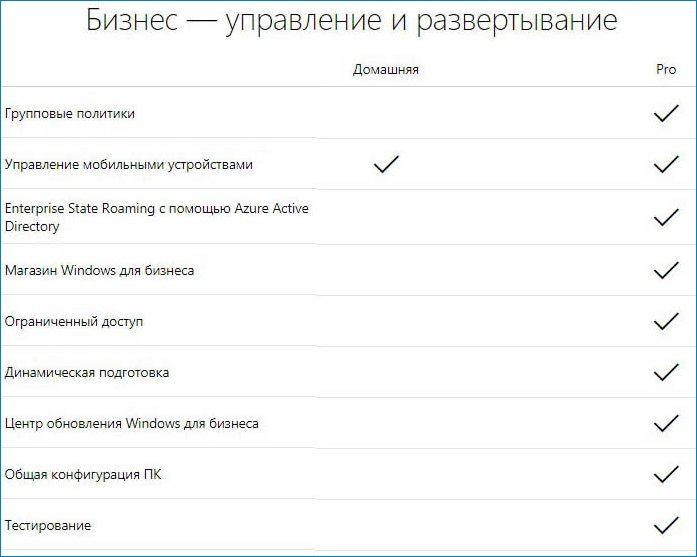Click Центр обновления Windows для бизнеса label

132,423
